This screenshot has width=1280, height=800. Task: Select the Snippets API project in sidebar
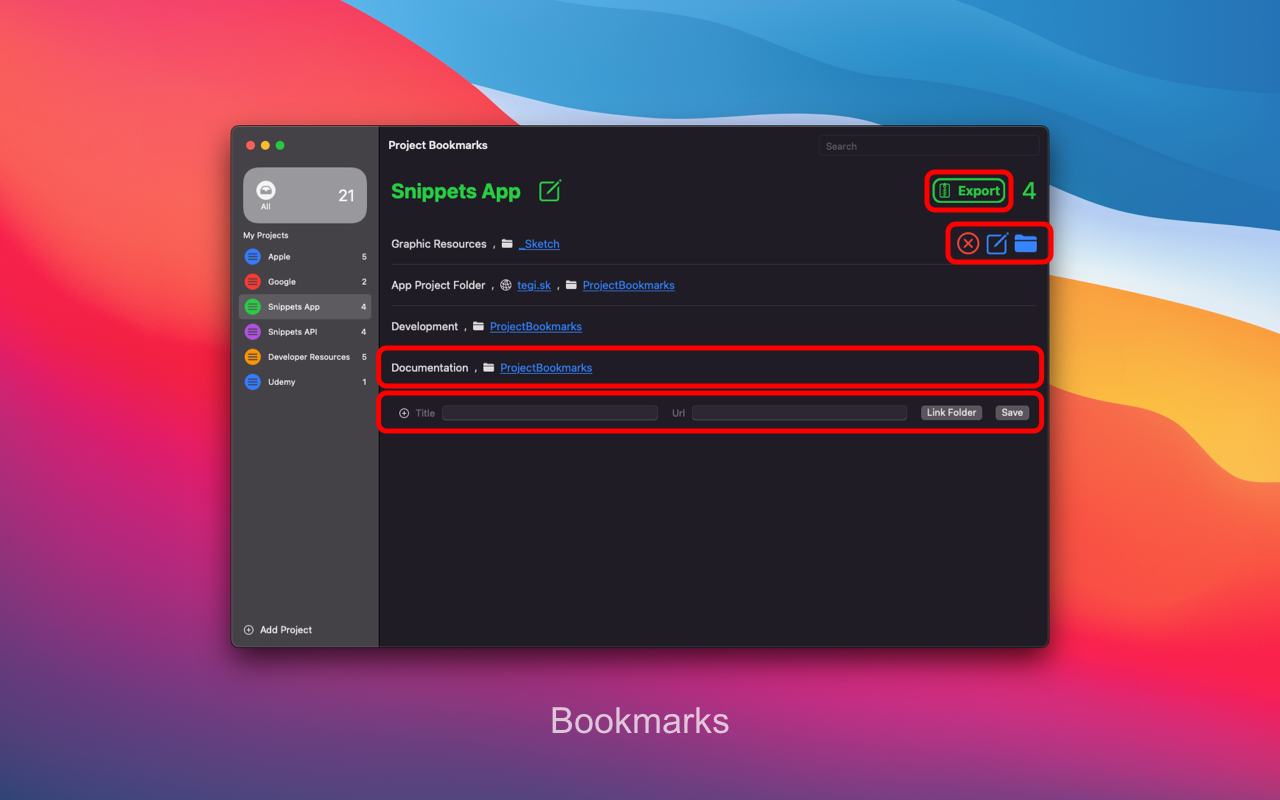tap(305, 332)
